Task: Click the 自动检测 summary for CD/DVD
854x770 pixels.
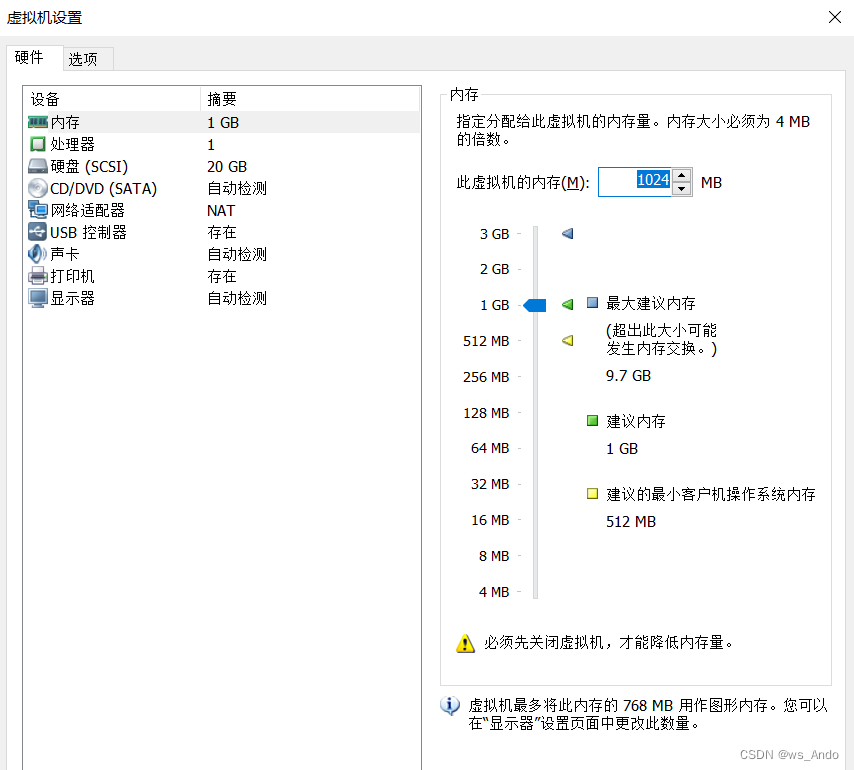Action: coord(237,188)
